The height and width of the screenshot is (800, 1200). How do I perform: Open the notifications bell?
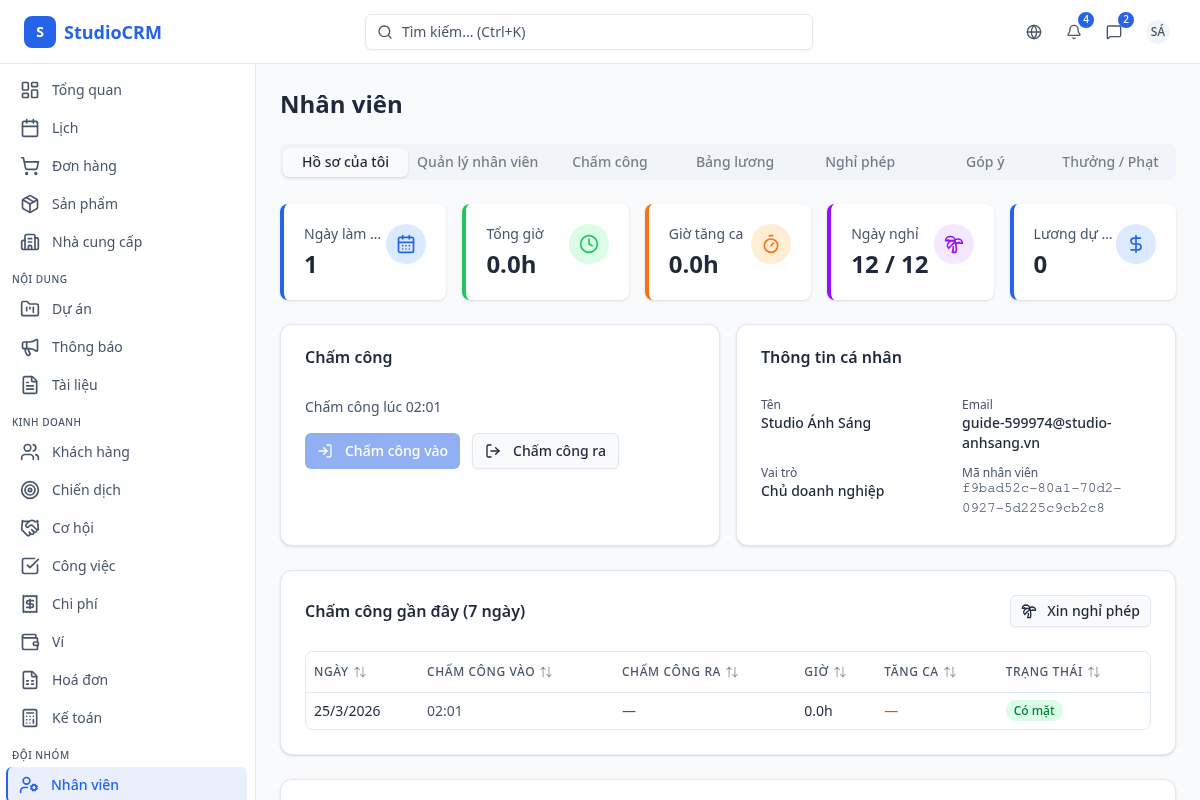[x=1074, y=32]
